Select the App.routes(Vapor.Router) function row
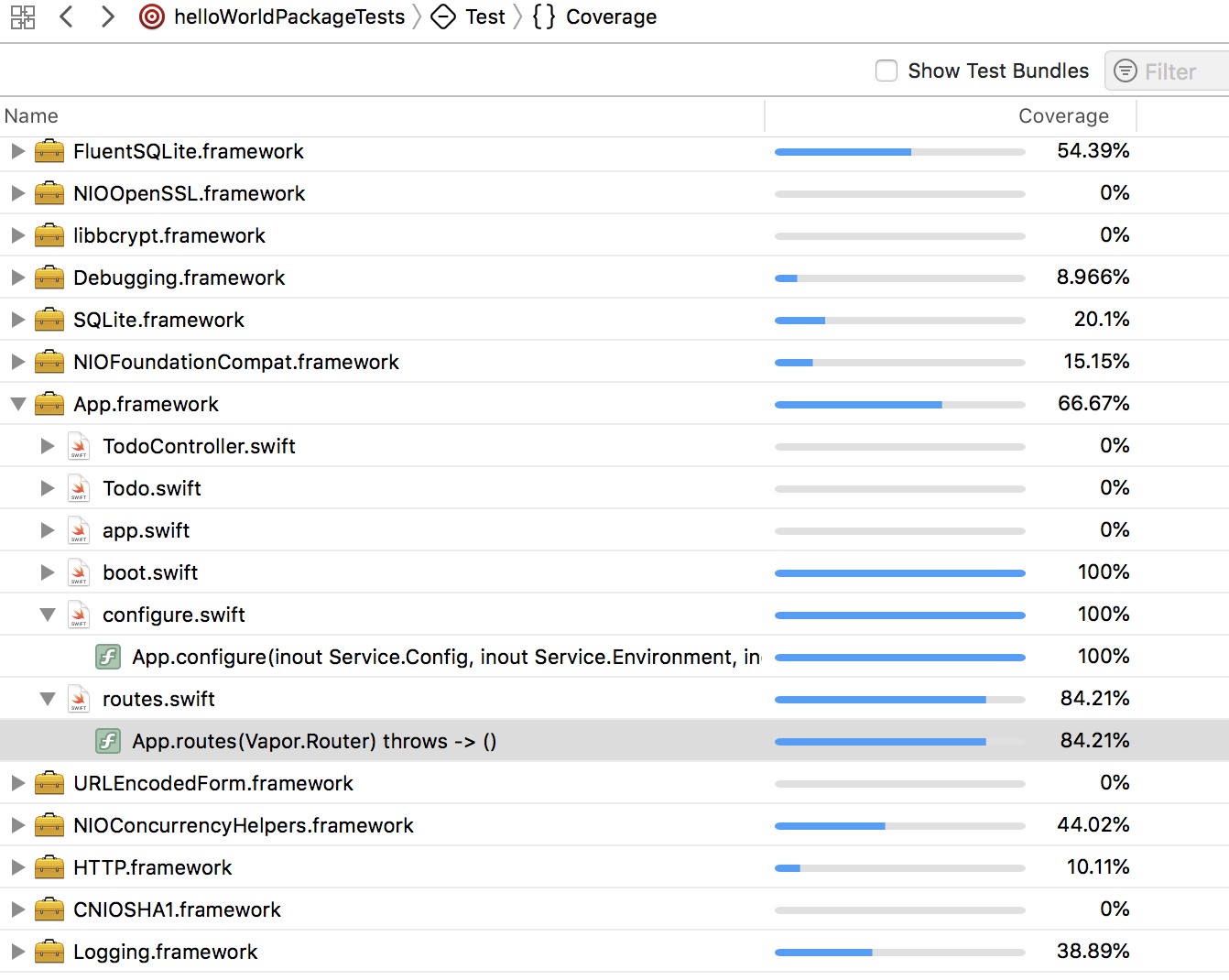Image resolution: width=1229 pixels, height=980 pixels. 314,741
